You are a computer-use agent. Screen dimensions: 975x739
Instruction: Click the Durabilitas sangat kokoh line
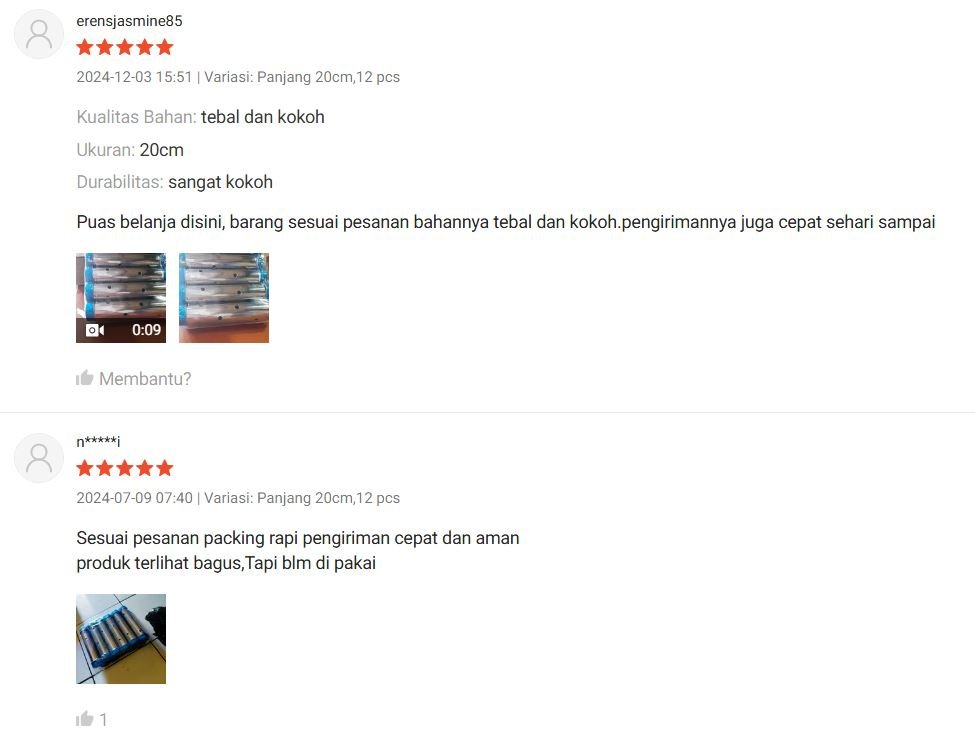point(175,182)
